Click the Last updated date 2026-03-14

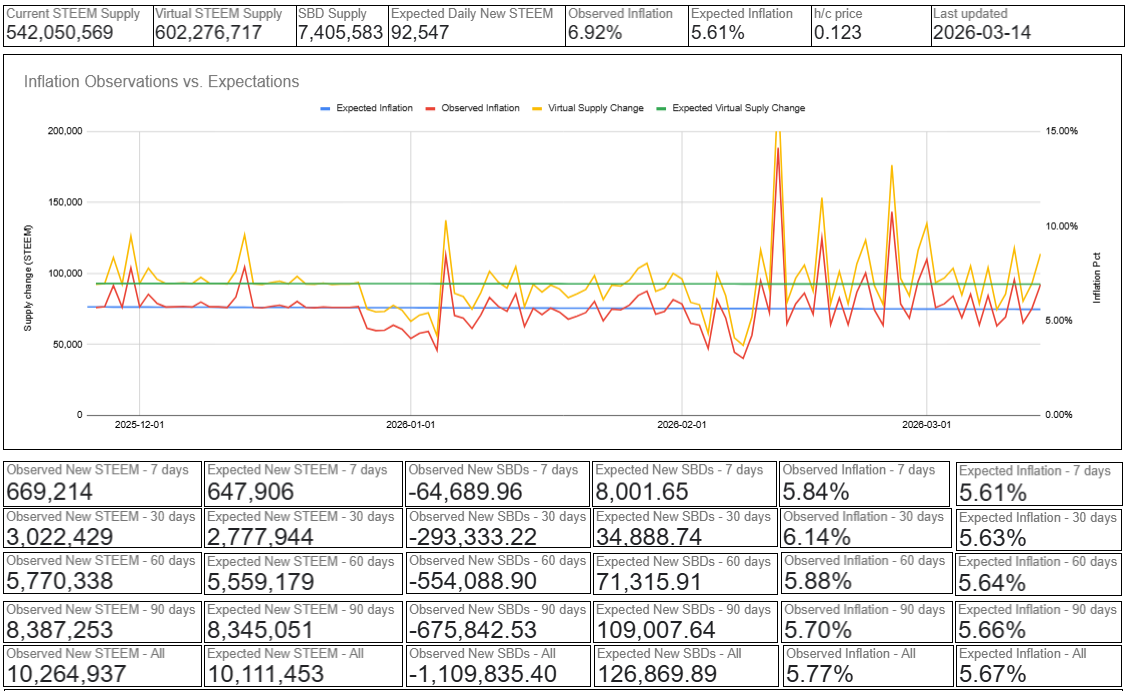coord(982,33)
